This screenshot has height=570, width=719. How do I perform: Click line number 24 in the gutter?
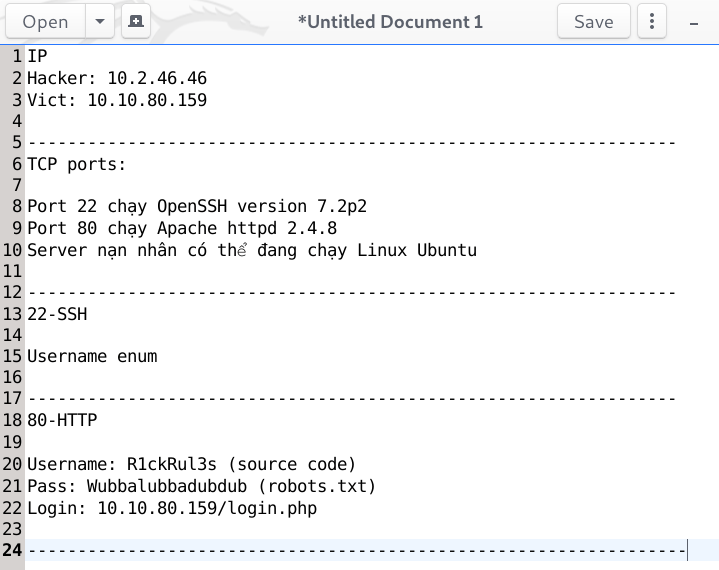(12, 551)
